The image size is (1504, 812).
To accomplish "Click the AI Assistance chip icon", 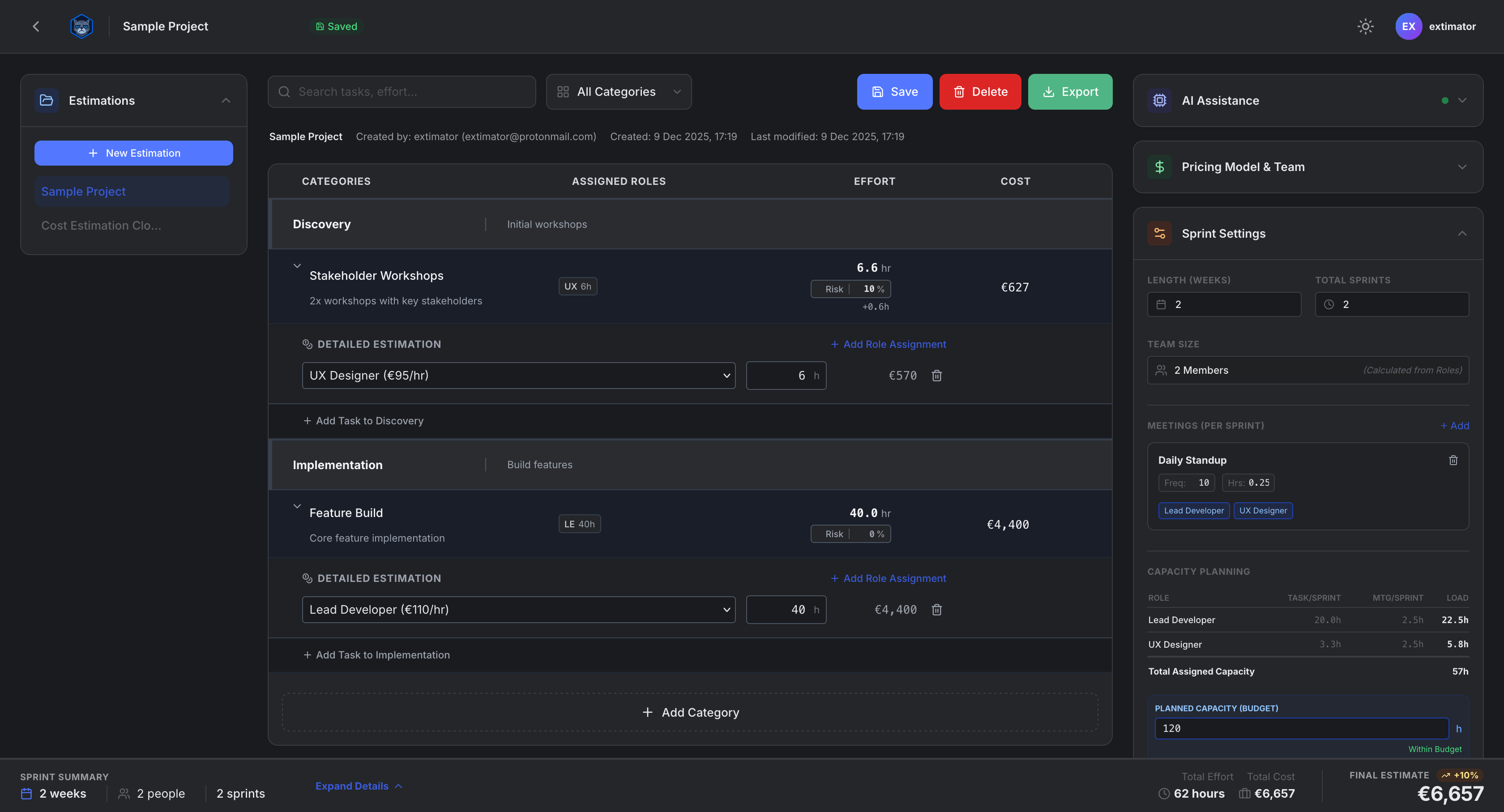I will (x=1159, y=100).
